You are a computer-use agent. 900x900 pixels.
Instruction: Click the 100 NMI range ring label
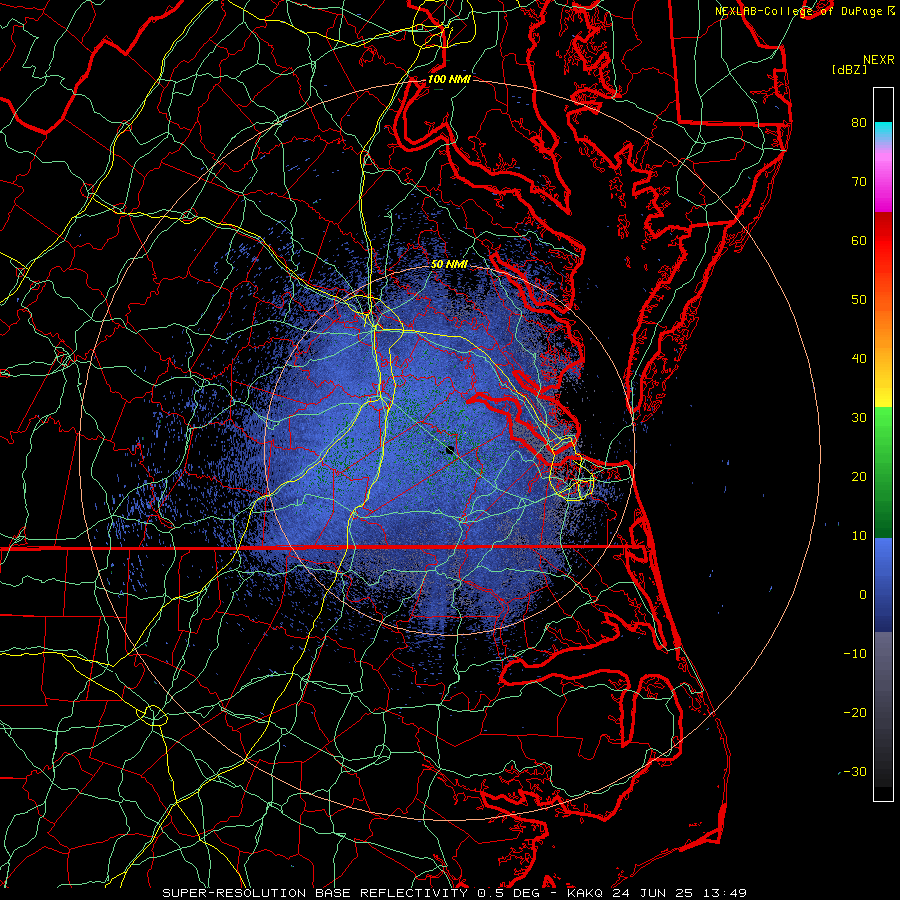[449, 79]
